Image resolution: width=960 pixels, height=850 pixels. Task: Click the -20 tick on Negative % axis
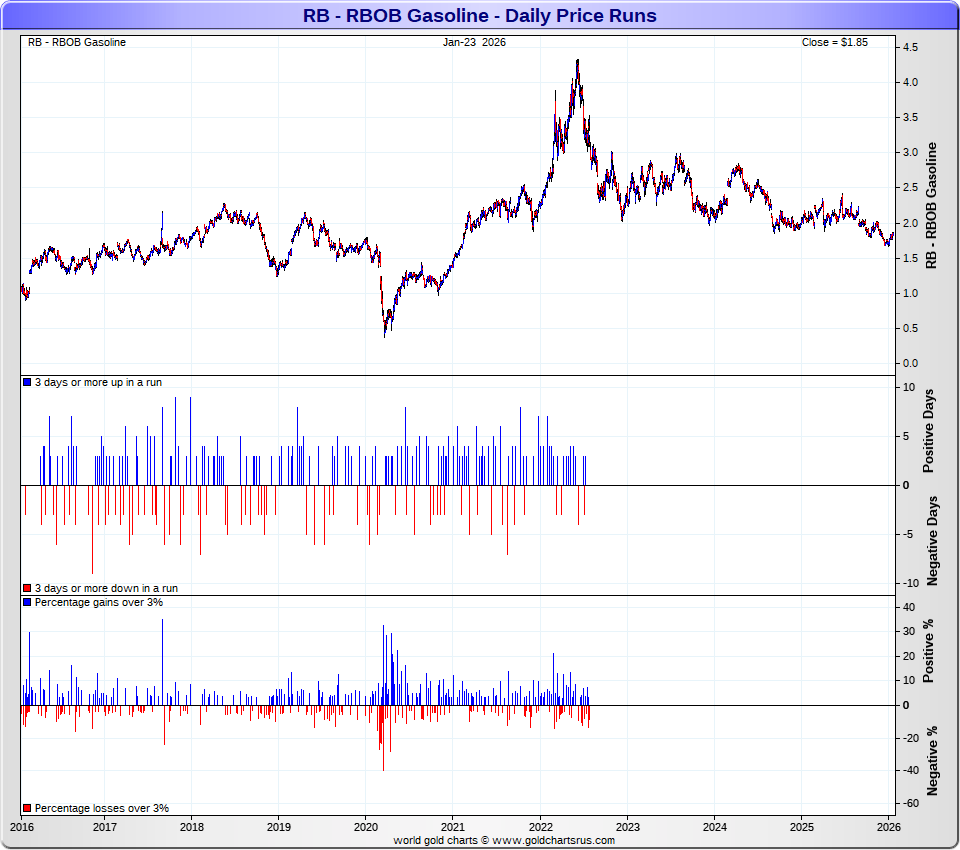(x=910, y=739)
